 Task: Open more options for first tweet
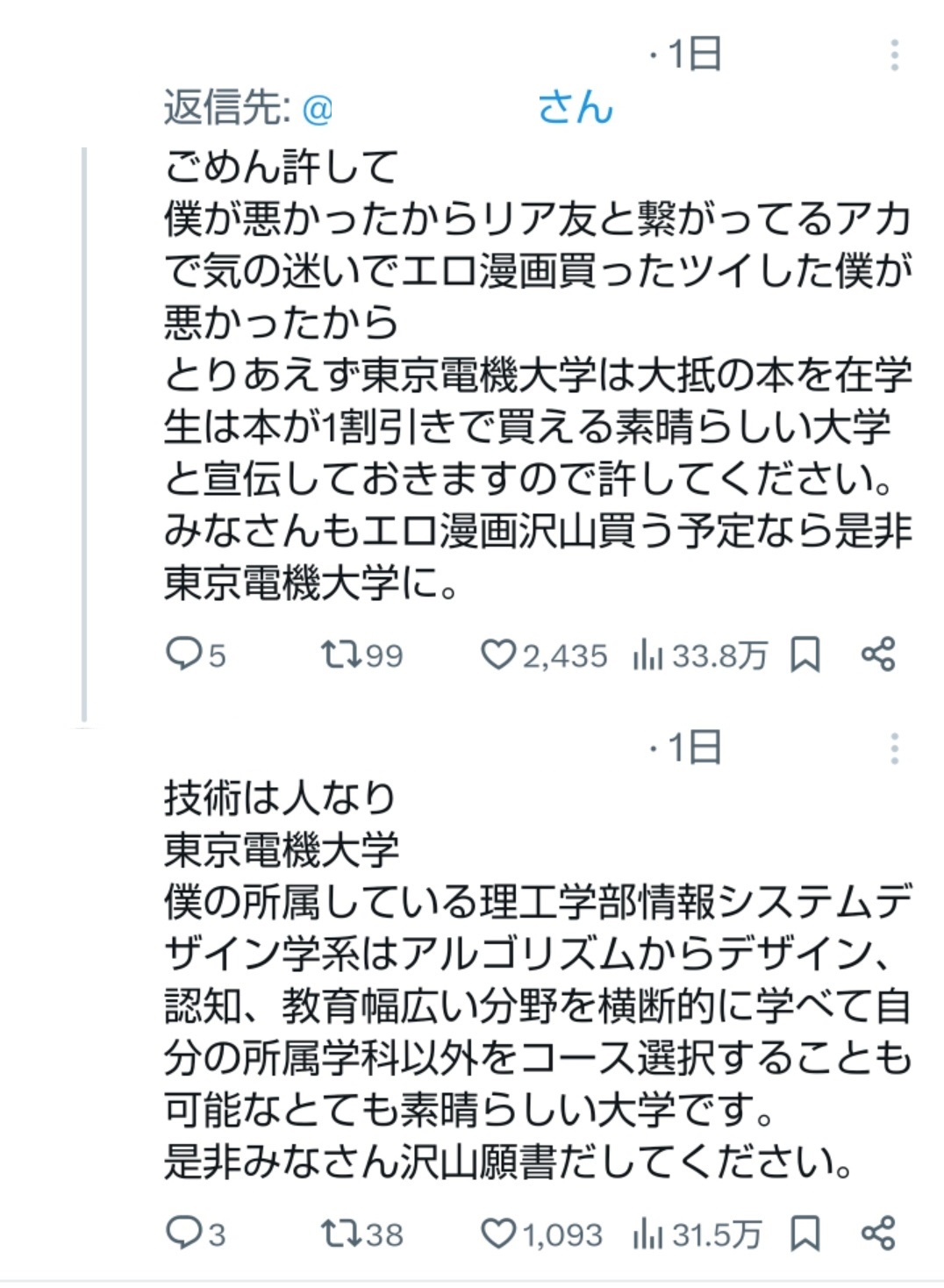[x=893, y=55]
